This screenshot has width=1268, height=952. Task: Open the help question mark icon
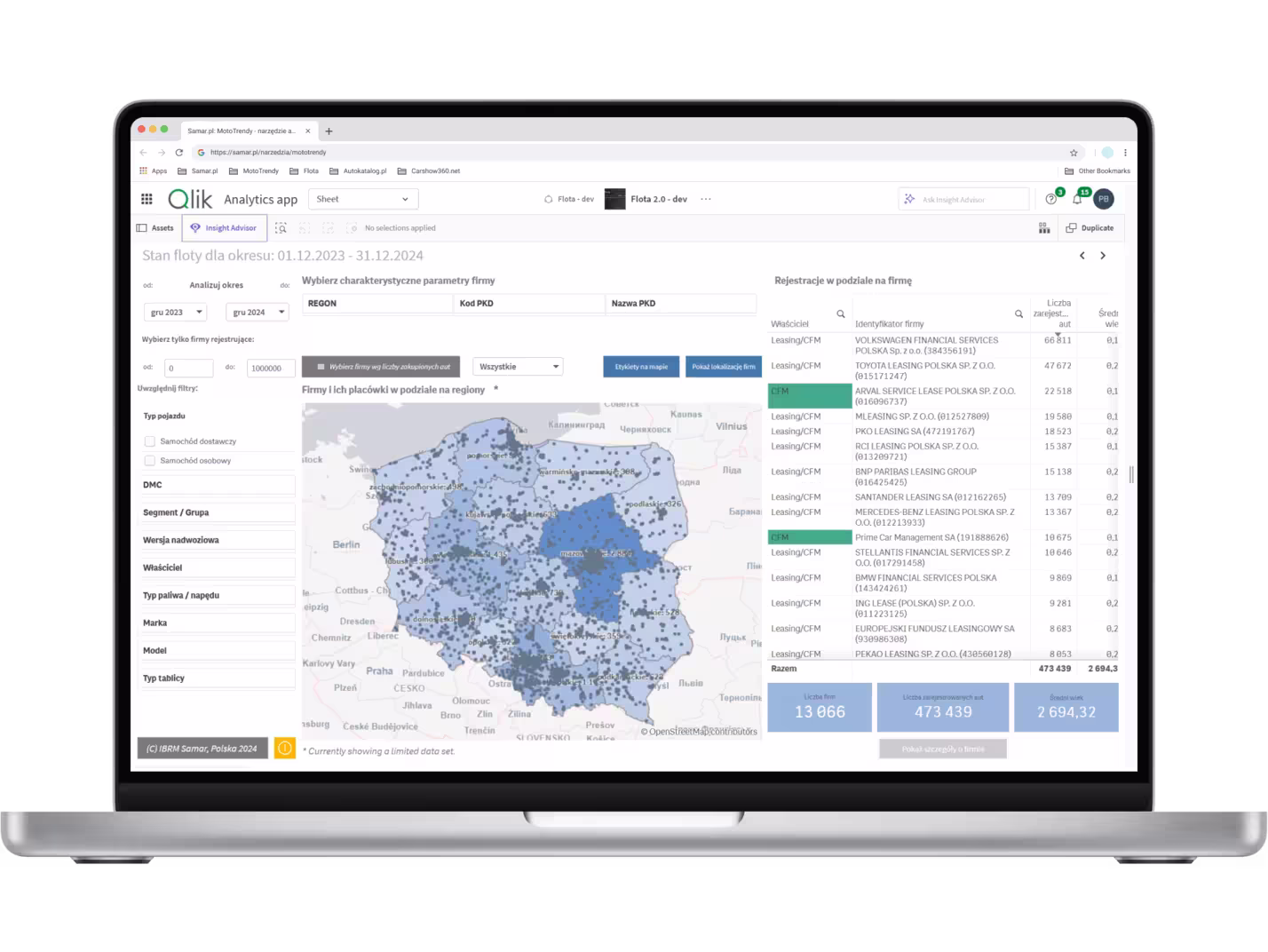point(1051,199)
